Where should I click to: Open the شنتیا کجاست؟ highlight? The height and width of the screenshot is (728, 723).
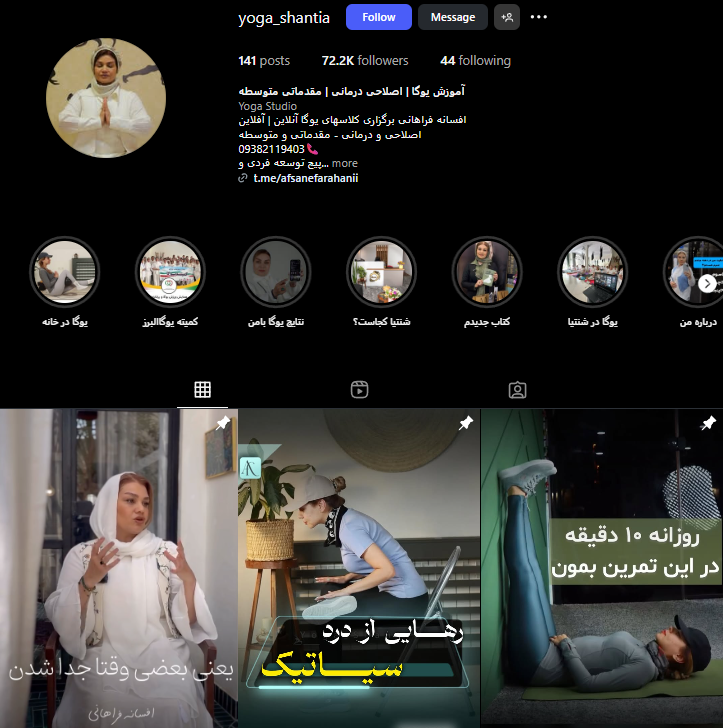(x=381, y=272)
